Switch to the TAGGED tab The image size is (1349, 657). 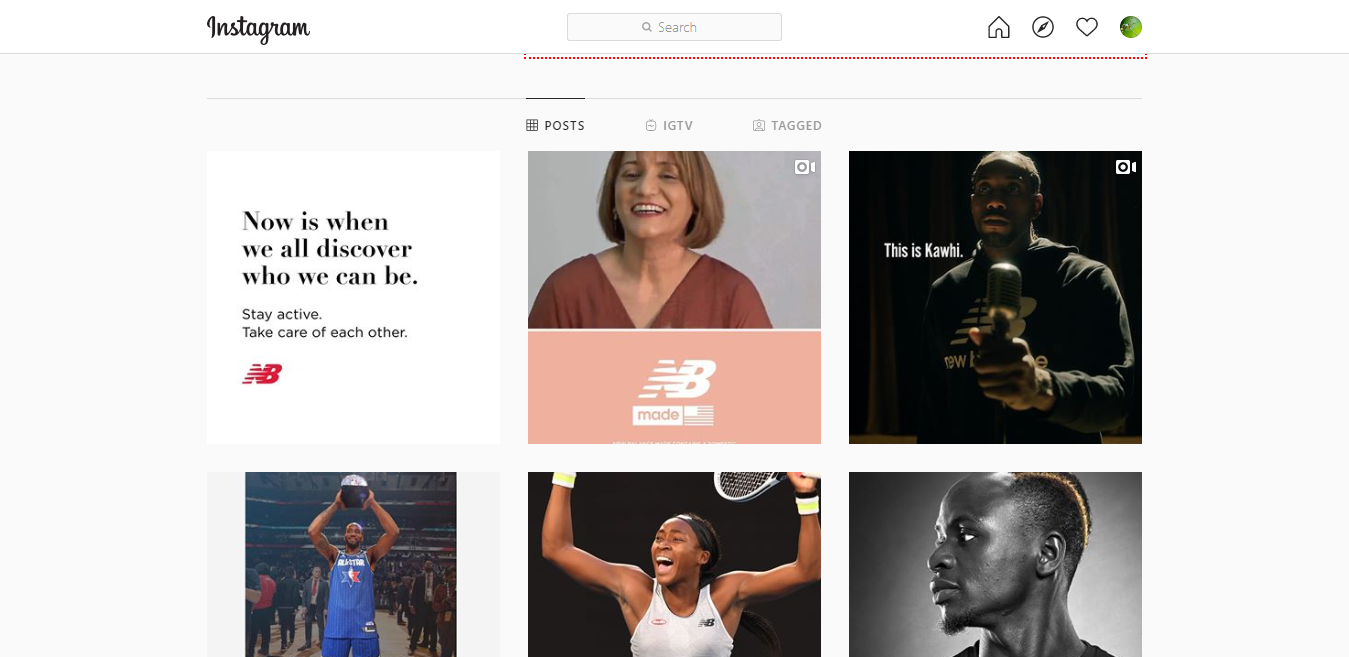pos(787,126)
